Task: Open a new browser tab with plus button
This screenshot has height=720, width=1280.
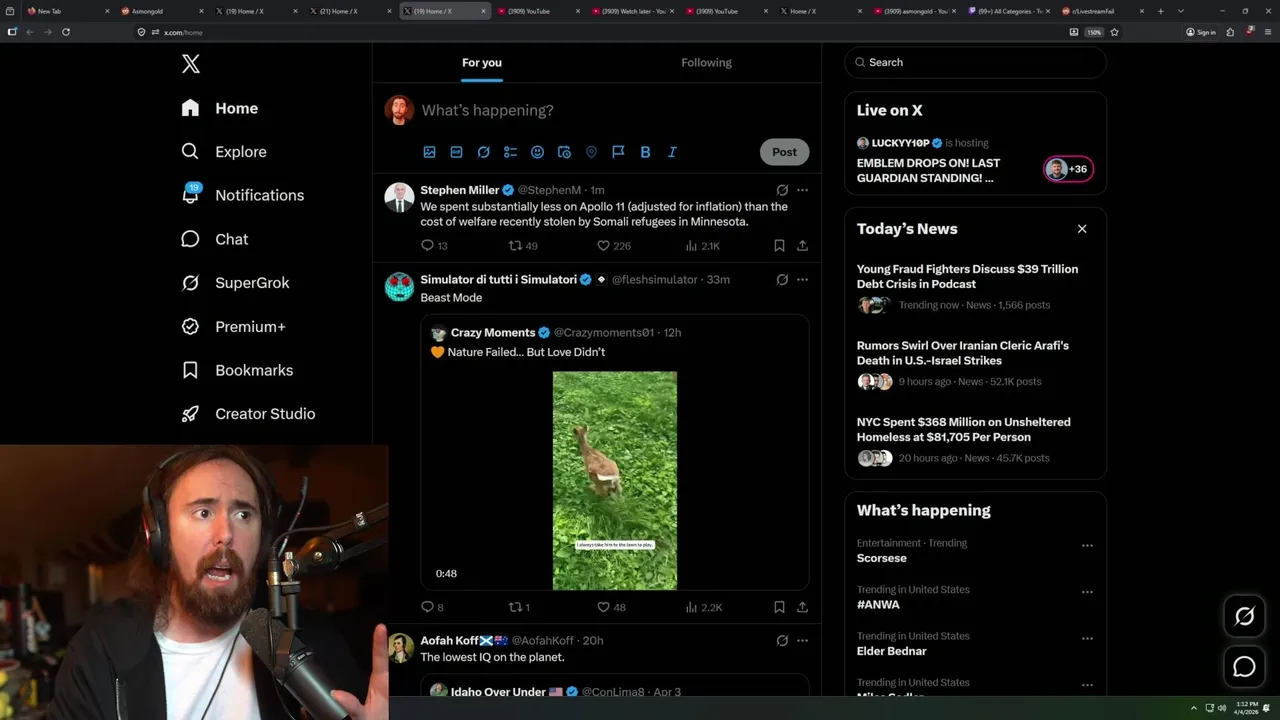Action: pyautogui.click(x=1160, y=11)
